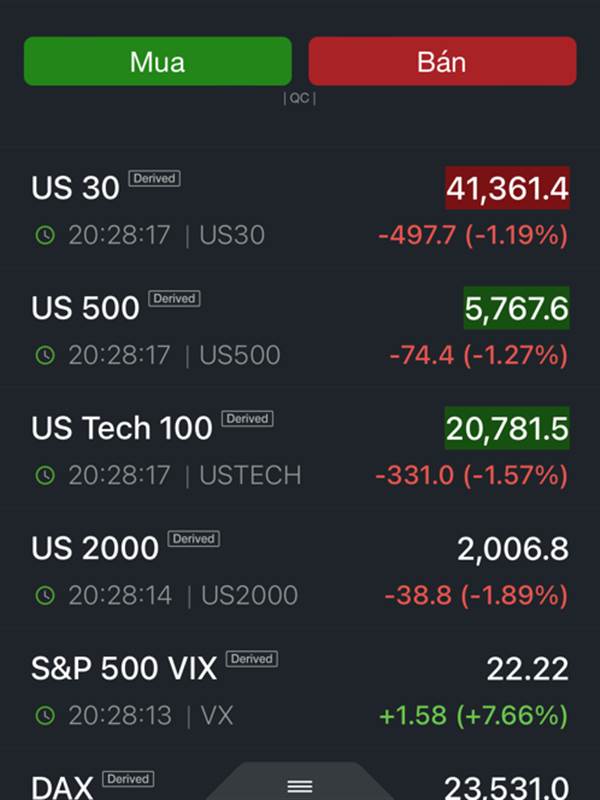The width and height of the screenshot is (600, 800).
Task: Expand the bottom drawer handle with three lines
Action: [299, 785]
